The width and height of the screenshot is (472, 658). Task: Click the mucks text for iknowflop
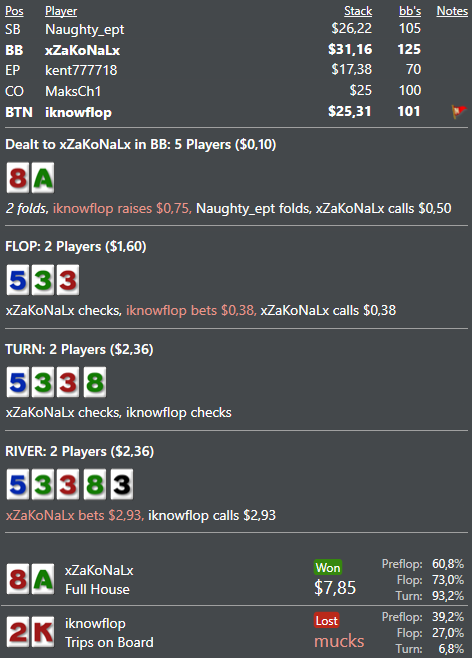(x=339, y=641)
